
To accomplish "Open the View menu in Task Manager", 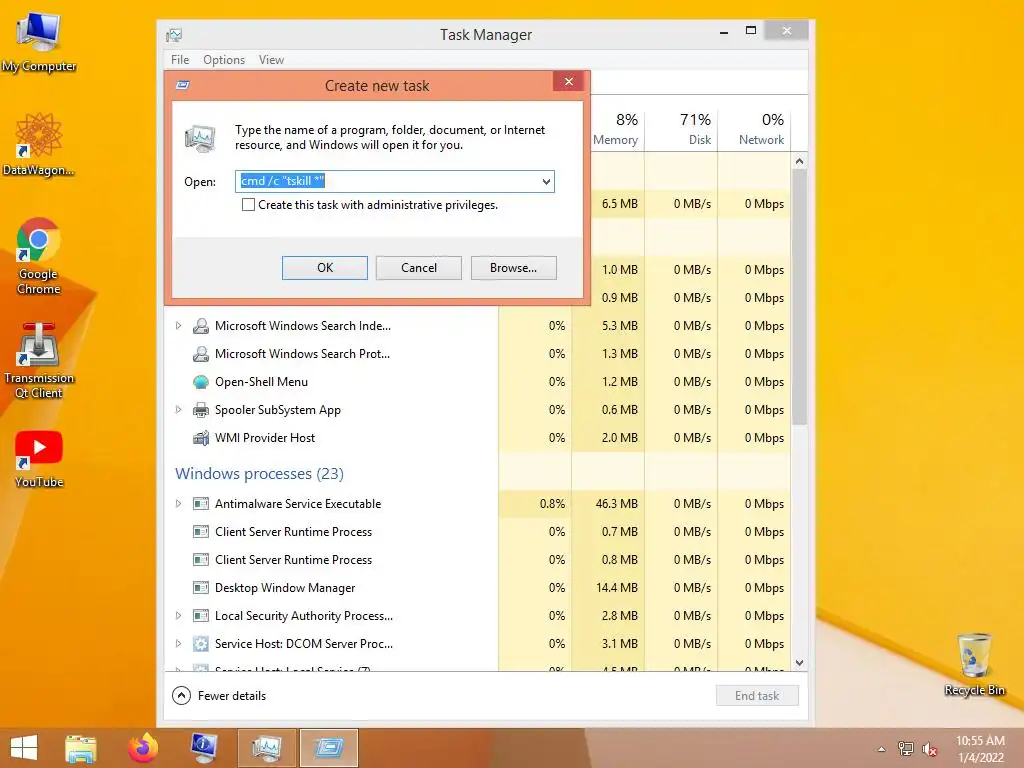I will tap(271, 60).
